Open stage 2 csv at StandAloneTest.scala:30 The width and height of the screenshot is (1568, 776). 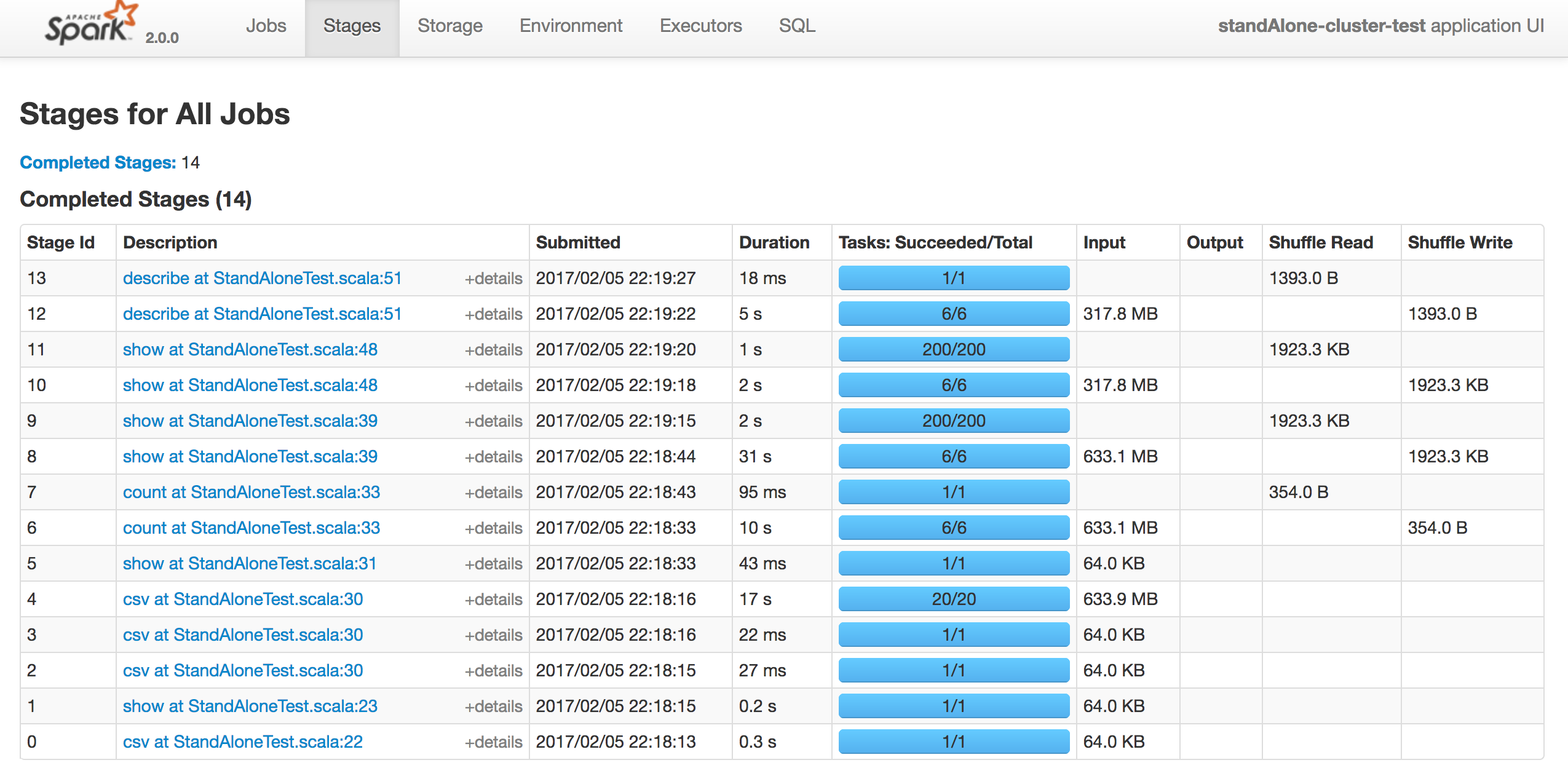243,670
